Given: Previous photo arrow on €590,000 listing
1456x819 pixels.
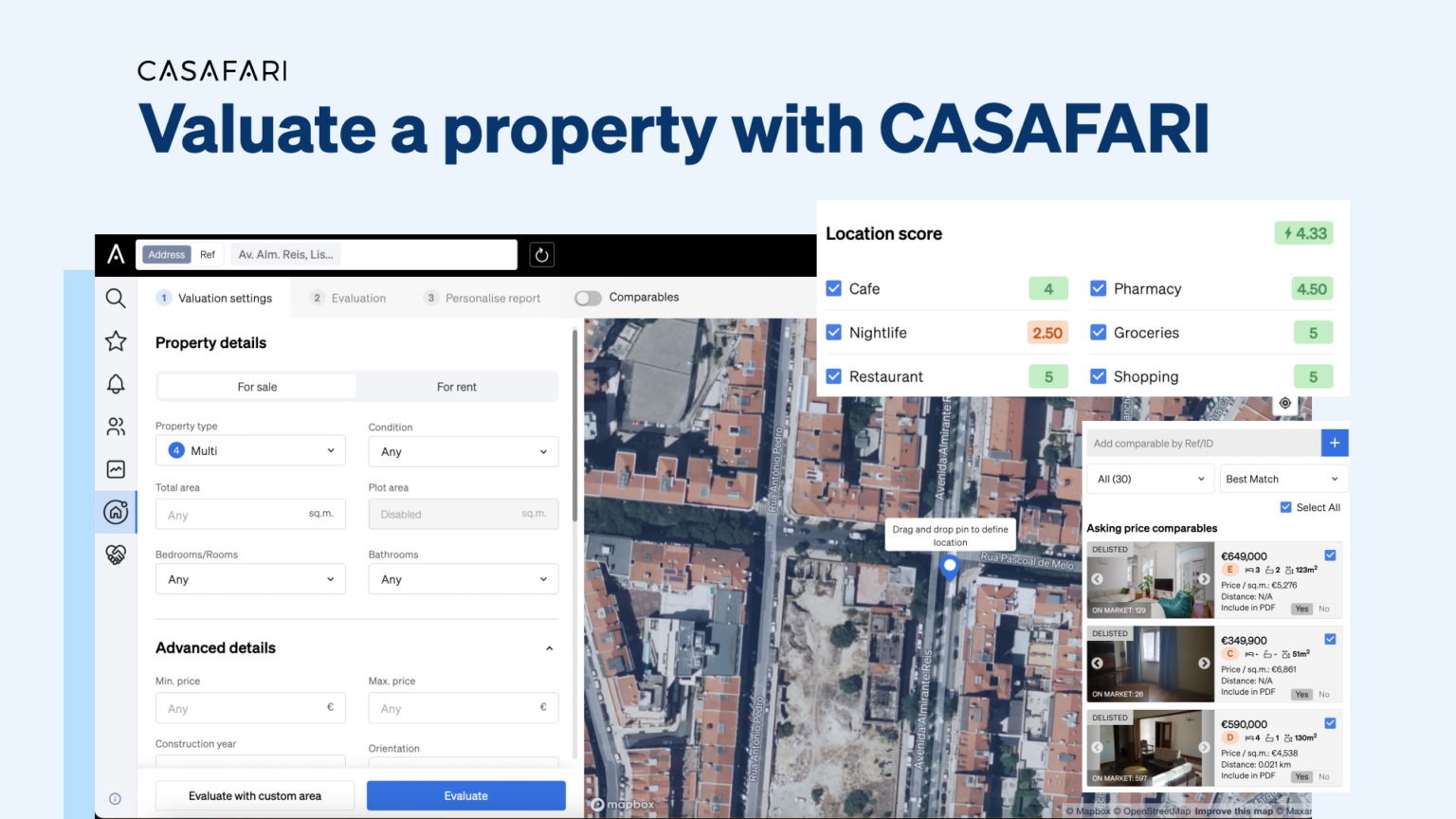Looking at the screenshot, I should (1098, 747).
